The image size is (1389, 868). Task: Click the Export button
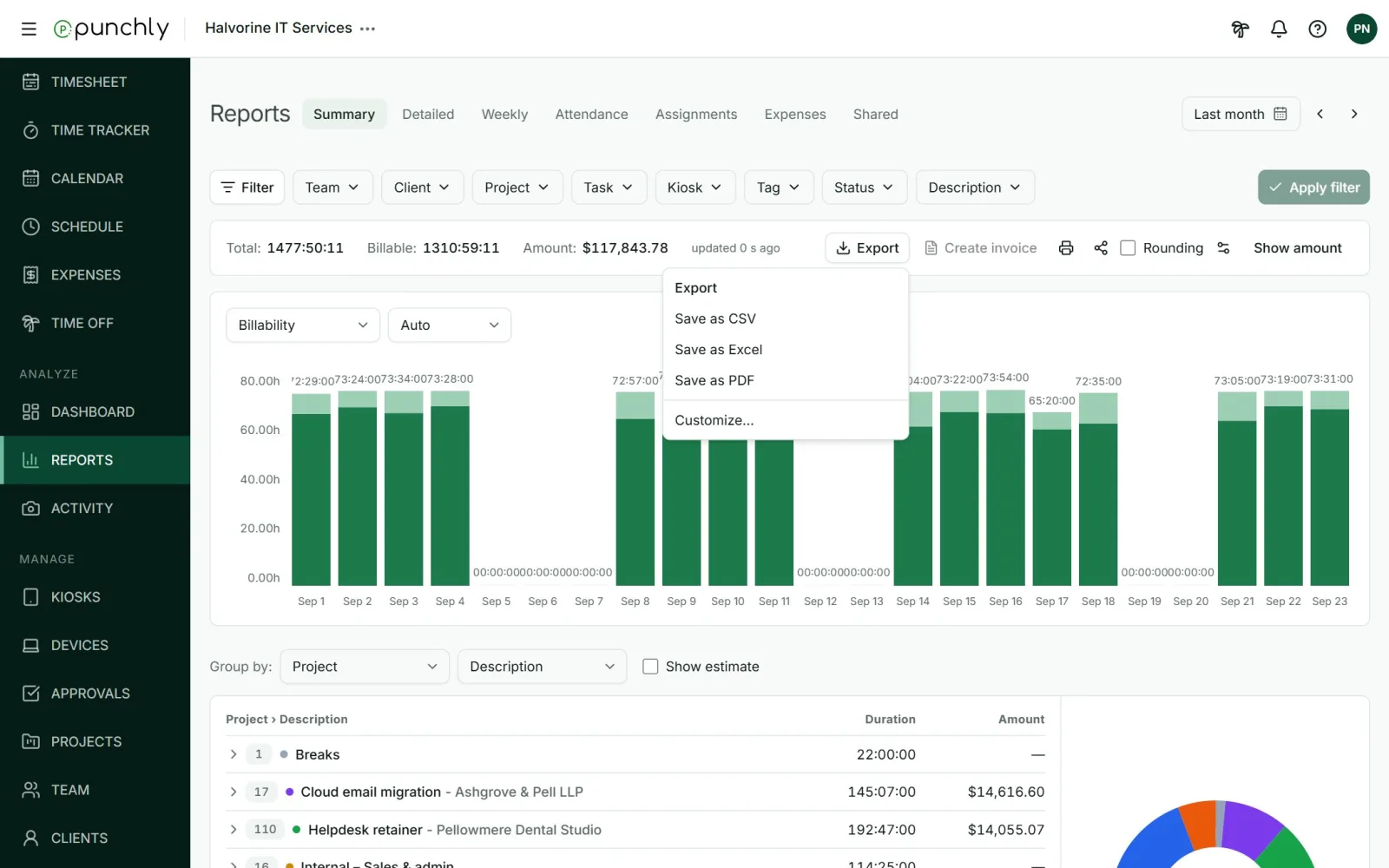coord(867,248)
